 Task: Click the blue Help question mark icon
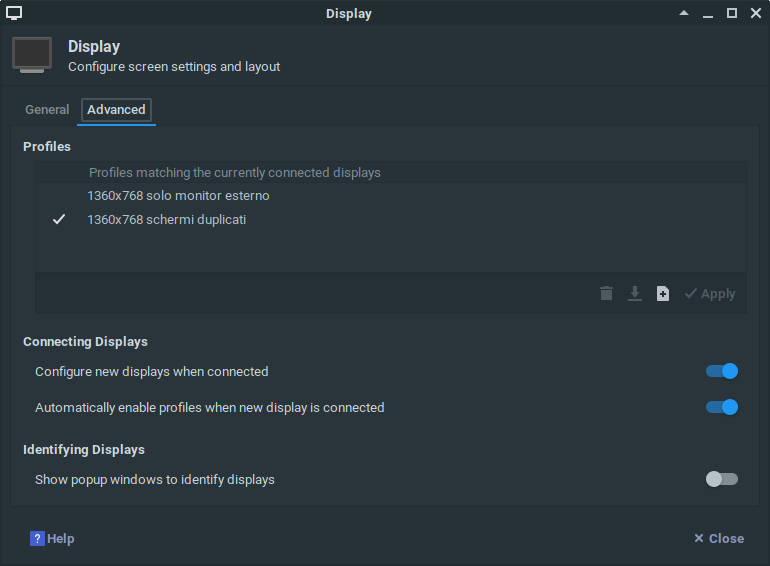[37, 538]
